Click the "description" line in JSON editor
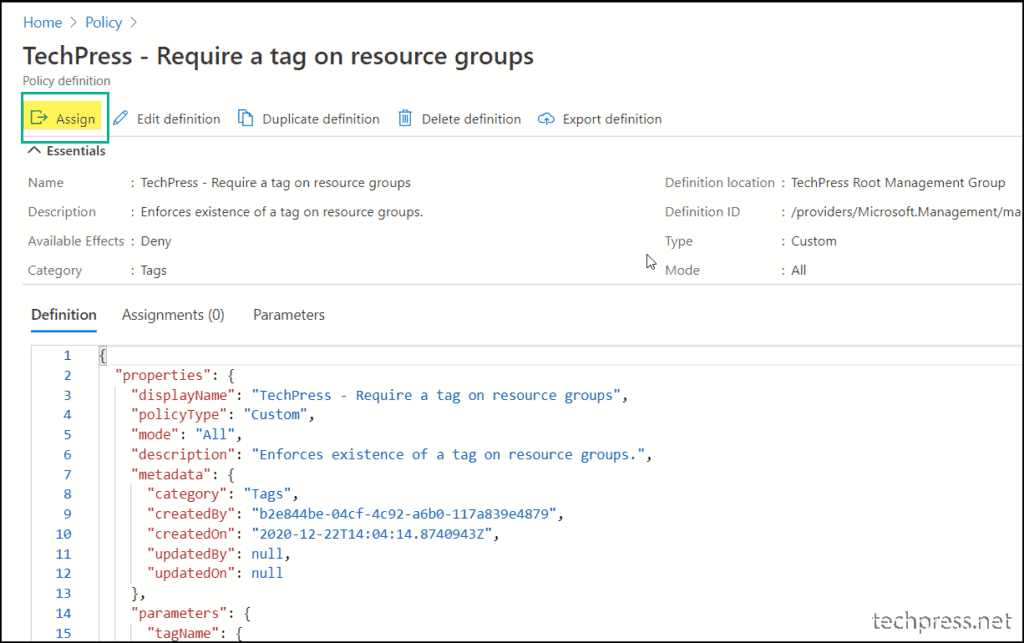Screen dimensions: 1024x643 coord(391,454)
